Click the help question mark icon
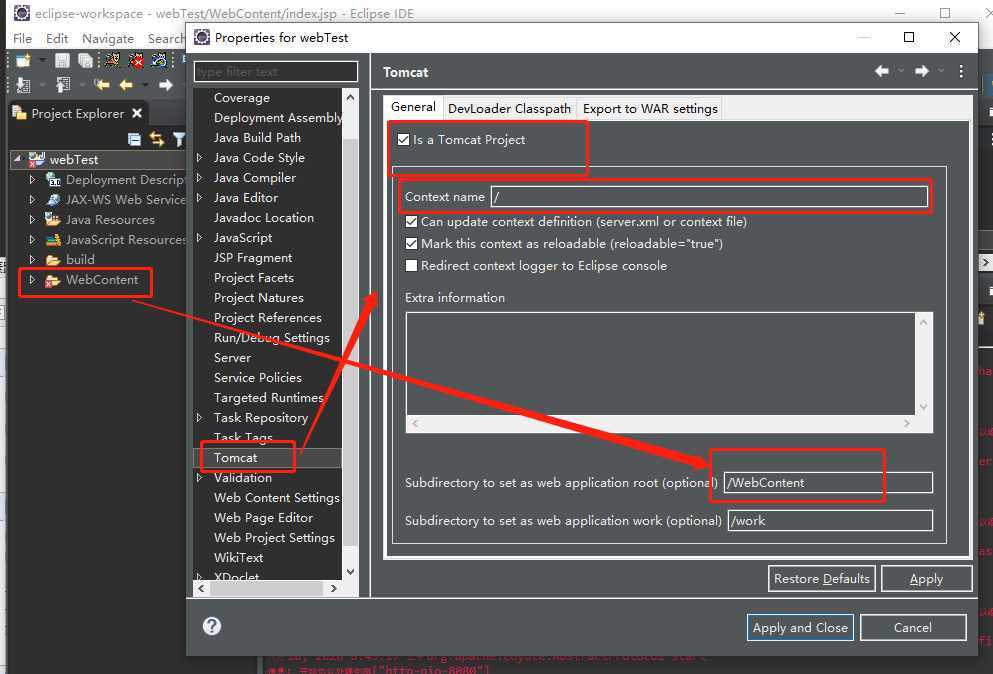This screenshot has height=674, width=993. coord(212,626)
